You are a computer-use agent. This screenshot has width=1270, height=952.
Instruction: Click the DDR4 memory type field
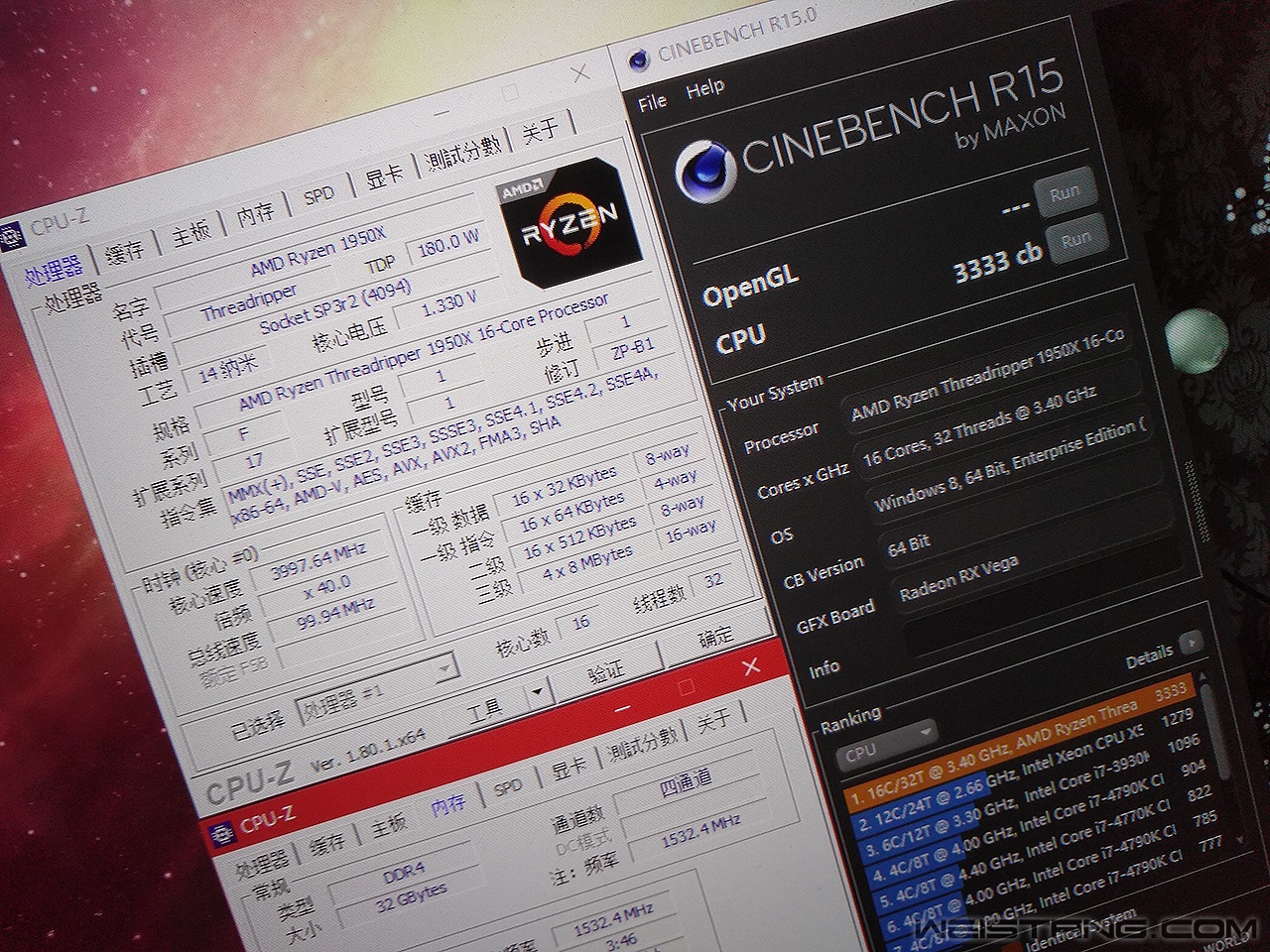coord(403,876)
